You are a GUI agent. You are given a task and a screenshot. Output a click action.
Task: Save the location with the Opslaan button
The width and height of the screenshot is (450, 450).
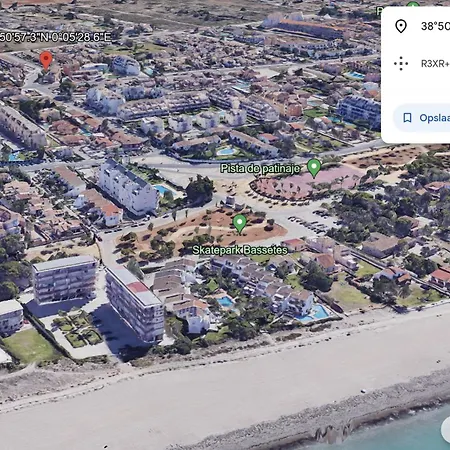pyautogui.click(x=422, y=118)
